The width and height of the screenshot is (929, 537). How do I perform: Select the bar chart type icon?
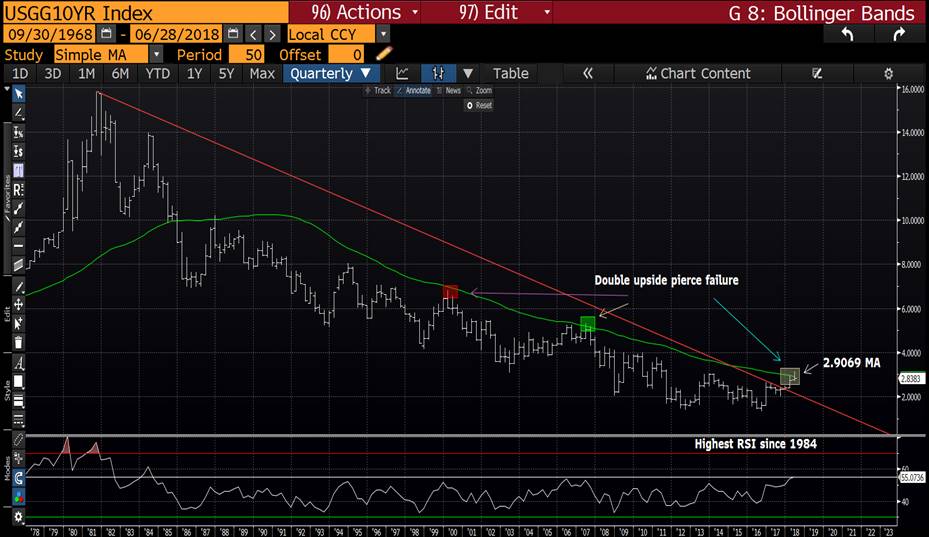coord(438,73)
